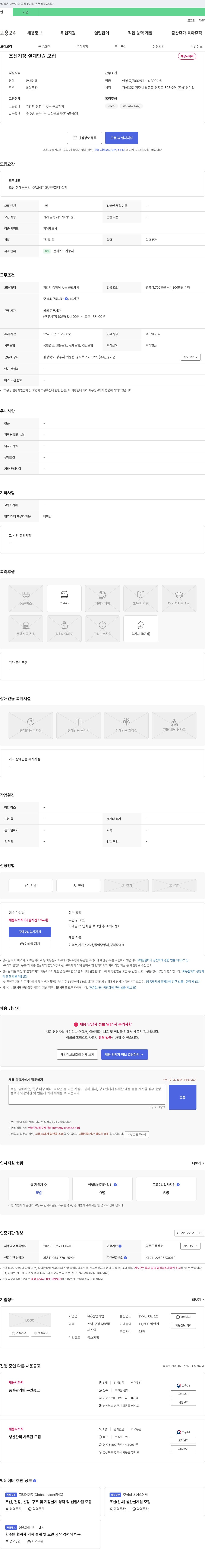Click the 장애인용 주차장 facility icon
This screenshot has height=1568, width=205.
[x=30, y=726]
